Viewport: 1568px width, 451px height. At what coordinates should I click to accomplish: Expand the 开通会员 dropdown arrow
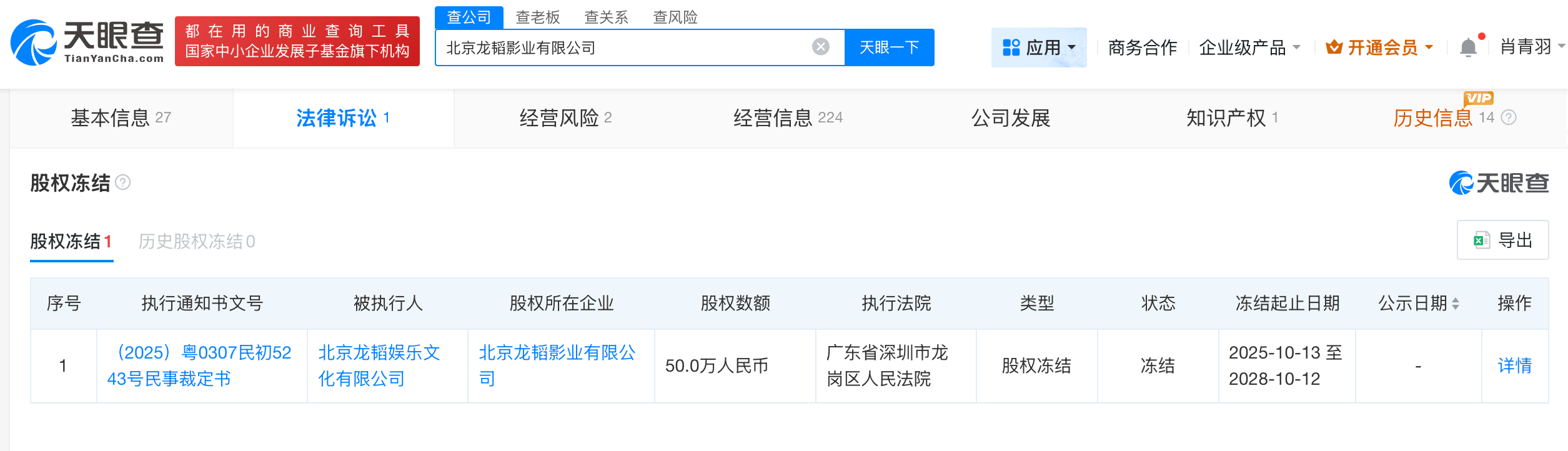point(1429,47)
